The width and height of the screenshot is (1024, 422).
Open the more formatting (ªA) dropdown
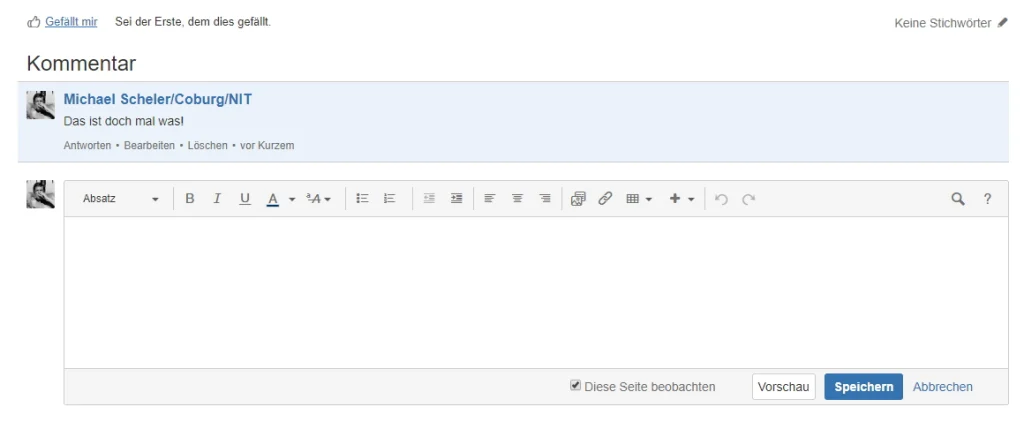(319, 199)
